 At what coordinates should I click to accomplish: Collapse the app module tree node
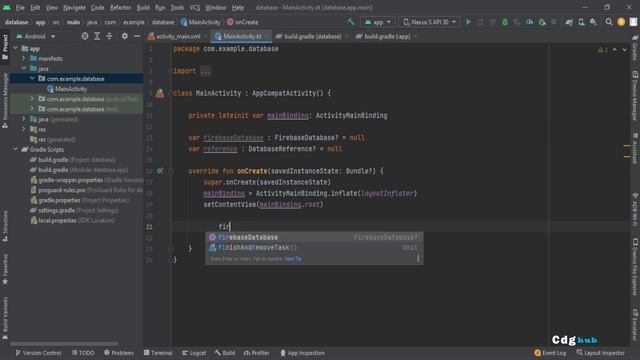pos(16,49)
